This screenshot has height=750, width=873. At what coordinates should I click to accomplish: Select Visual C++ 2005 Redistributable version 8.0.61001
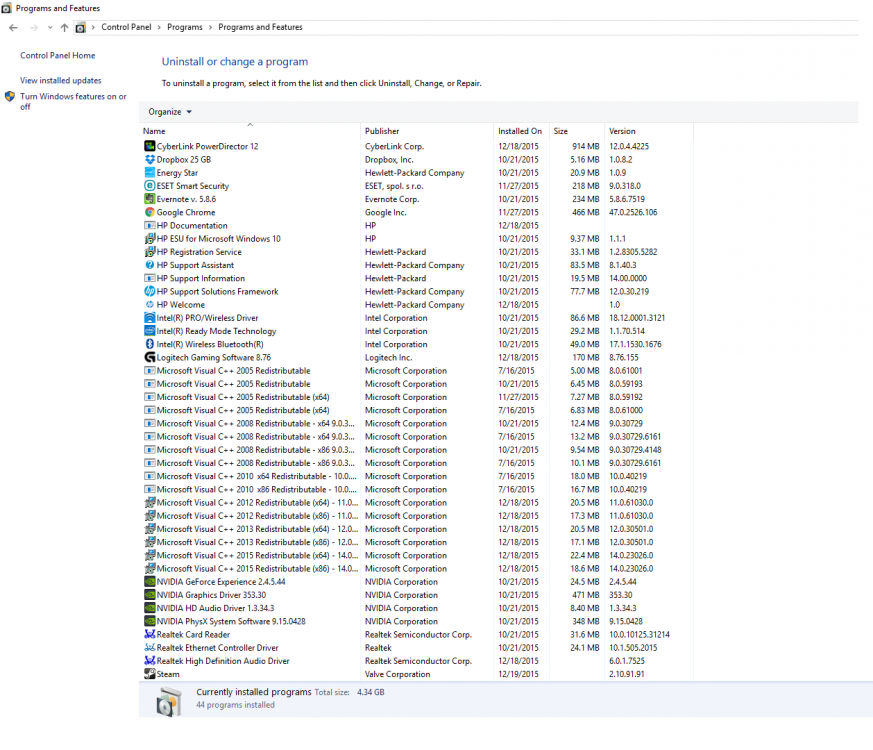(x=233, y=370)
